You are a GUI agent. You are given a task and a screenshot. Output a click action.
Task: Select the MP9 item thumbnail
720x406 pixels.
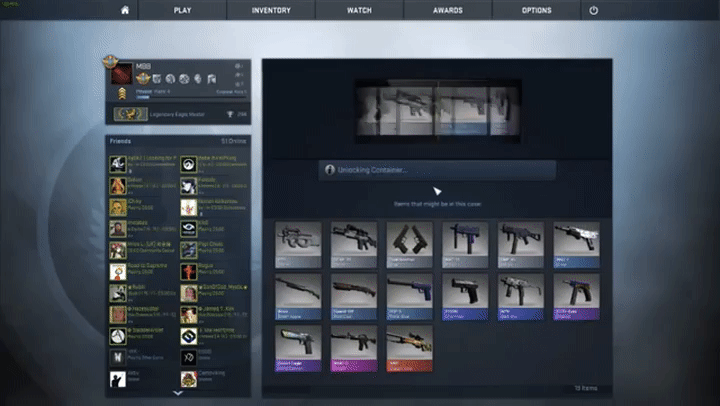(520, 297)
